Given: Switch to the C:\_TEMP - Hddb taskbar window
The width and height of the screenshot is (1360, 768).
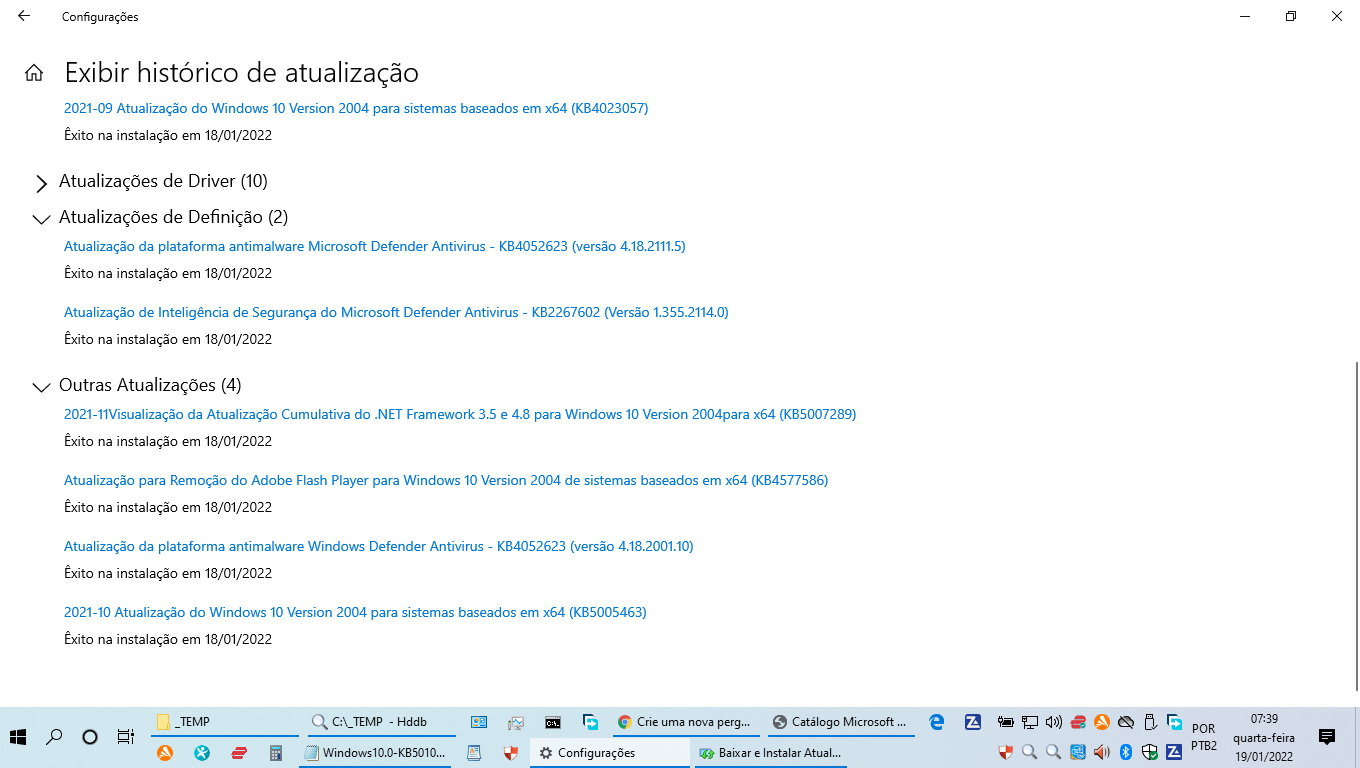Looking at the screenshot, I should point(380,722).
